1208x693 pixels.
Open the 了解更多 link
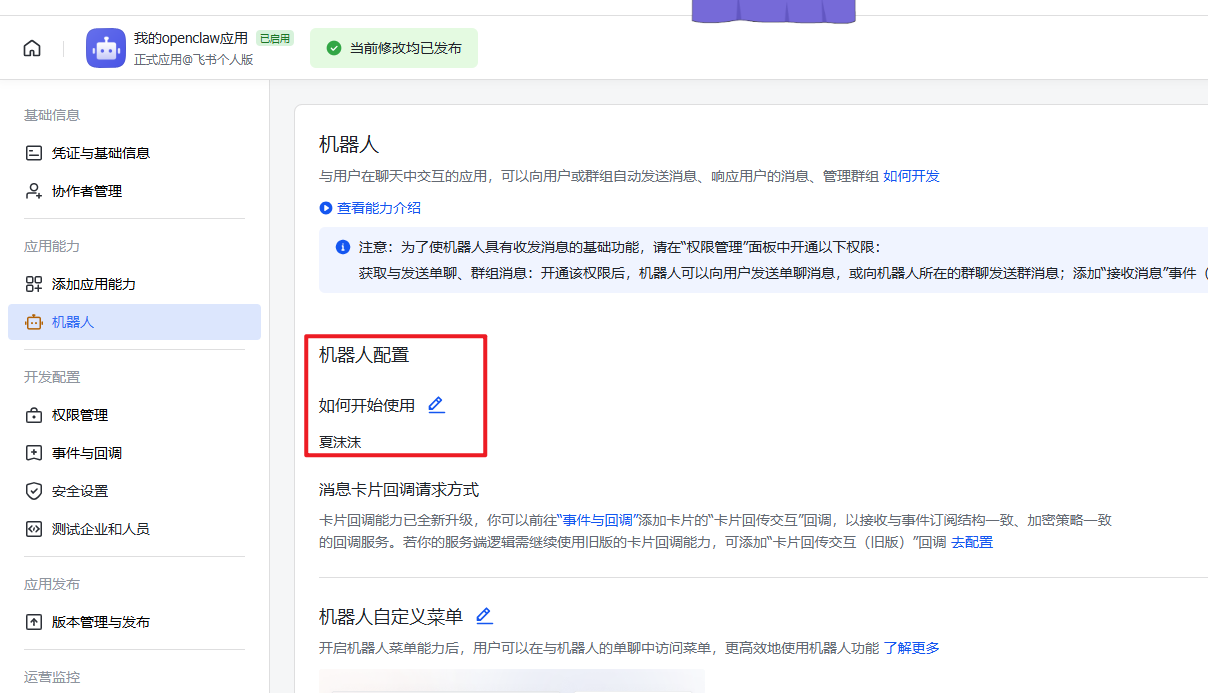pyautogui.click(x=911, y=648)
